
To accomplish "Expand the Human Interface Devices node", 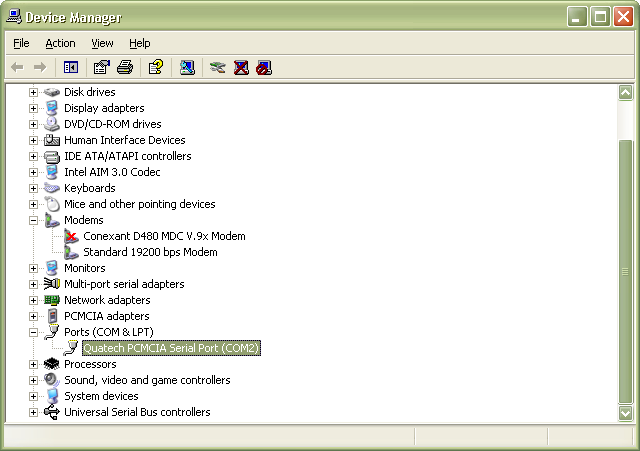I will [33, 140].
